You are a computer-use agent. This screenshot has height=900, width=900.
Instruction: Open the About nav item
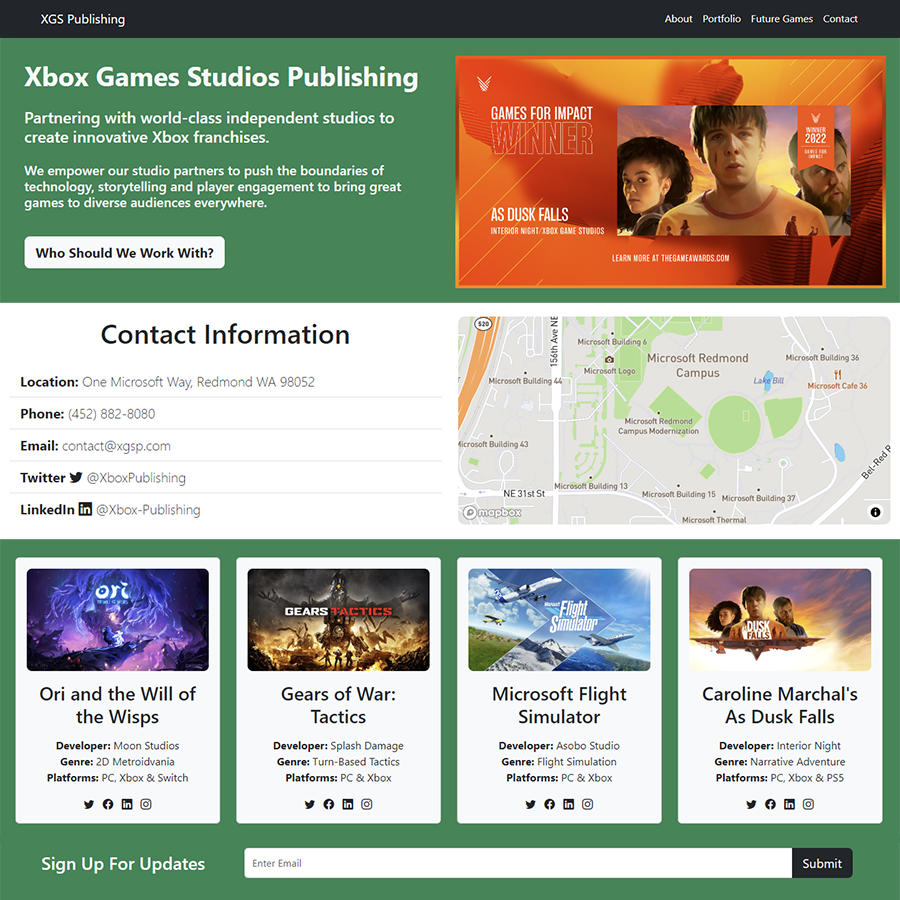pyautogui.click(x=678, y=19)
